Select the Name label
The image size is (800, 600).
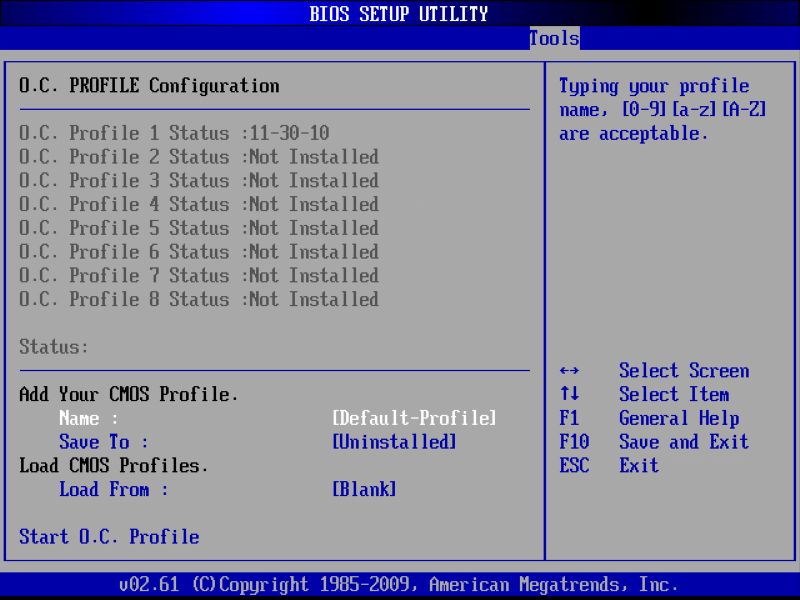click(x=89, y=418)
